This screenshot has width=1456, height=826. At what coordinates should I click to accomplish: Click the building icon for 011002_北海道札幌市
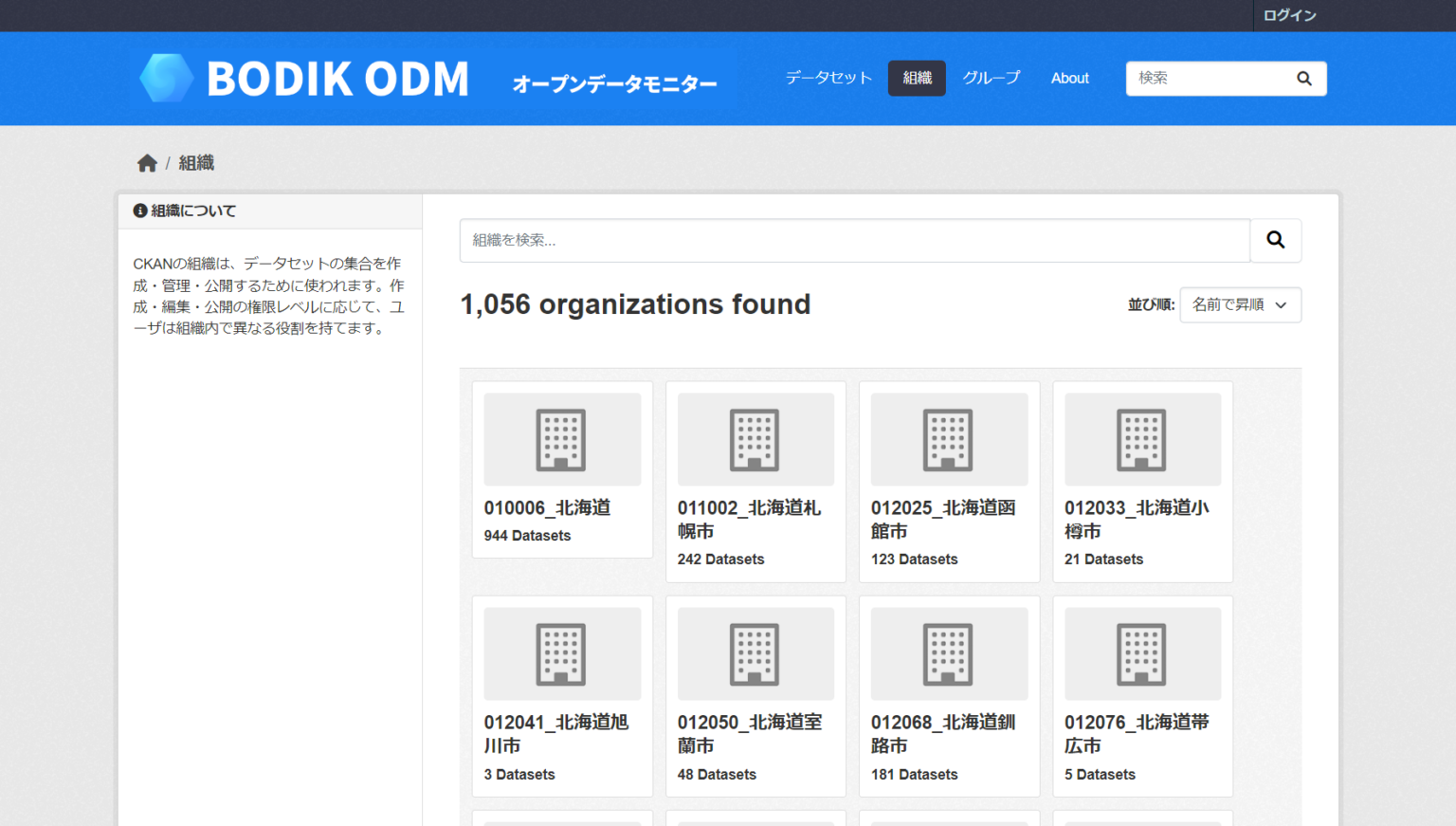click(755, 438)
